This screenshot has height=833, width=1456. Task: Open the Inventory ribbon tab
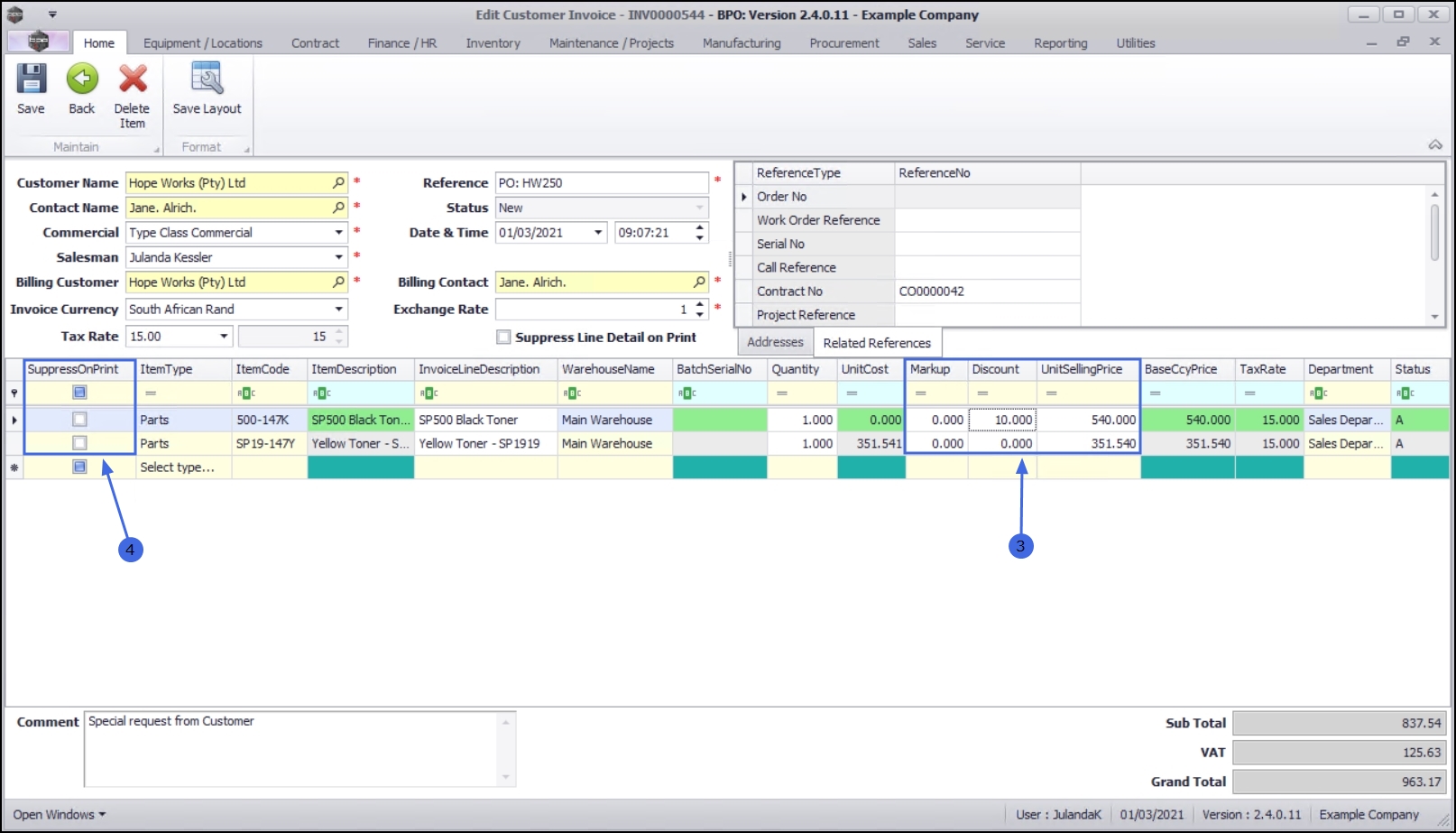(493, 43)
